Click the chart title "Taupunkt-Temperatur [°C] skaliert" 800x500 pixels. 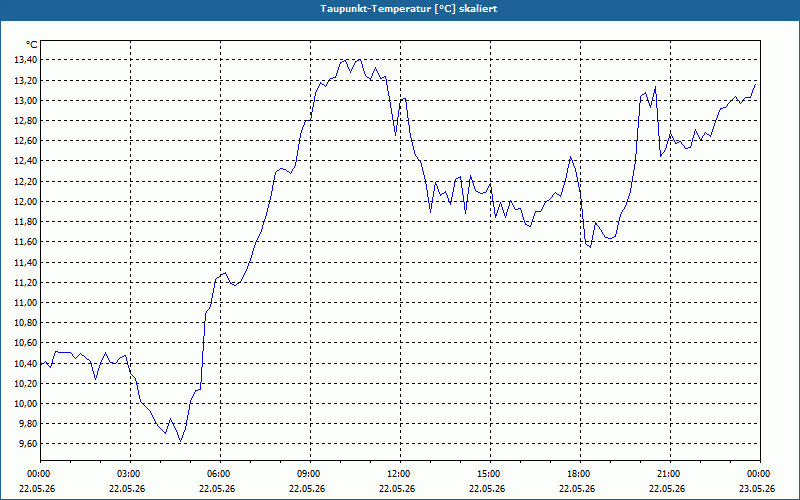tap(409, 9)
